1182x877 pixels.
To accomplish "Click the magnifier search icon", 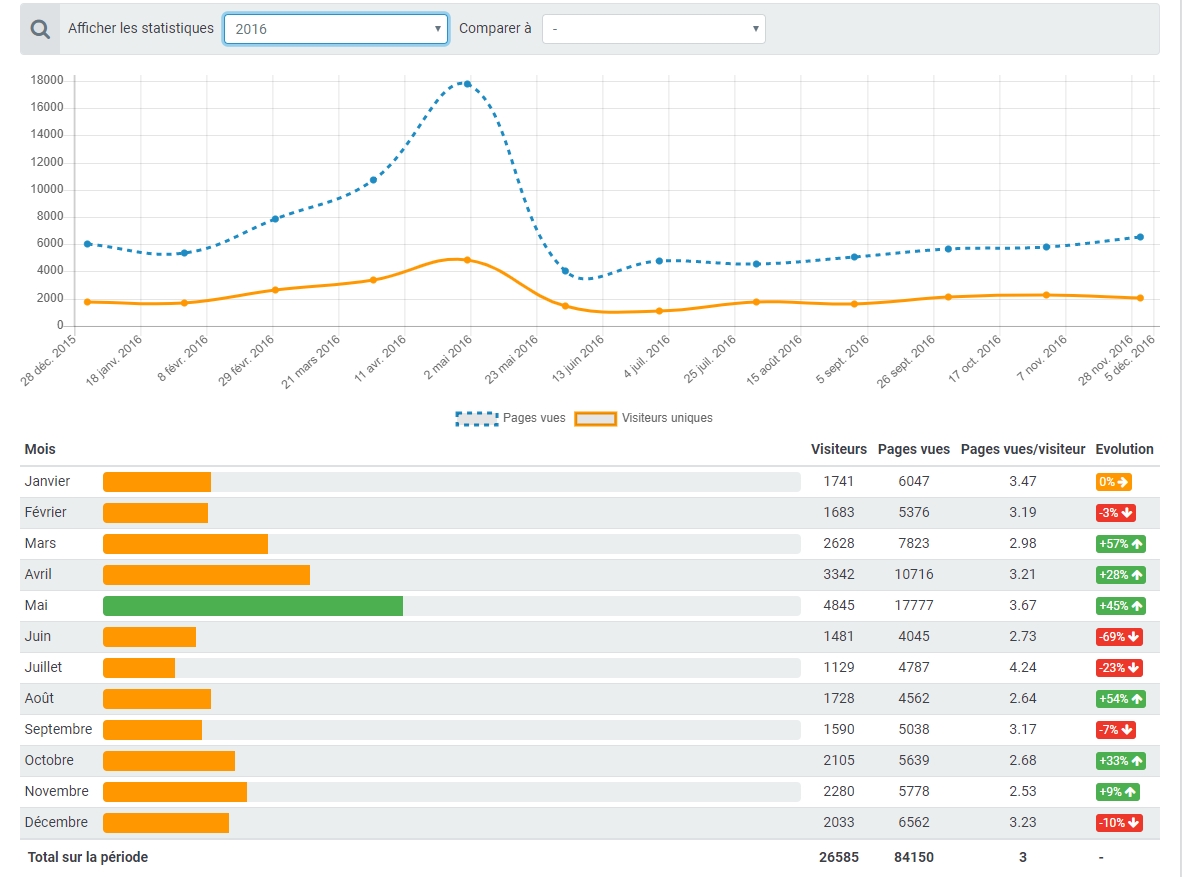I will click(40, 29).
